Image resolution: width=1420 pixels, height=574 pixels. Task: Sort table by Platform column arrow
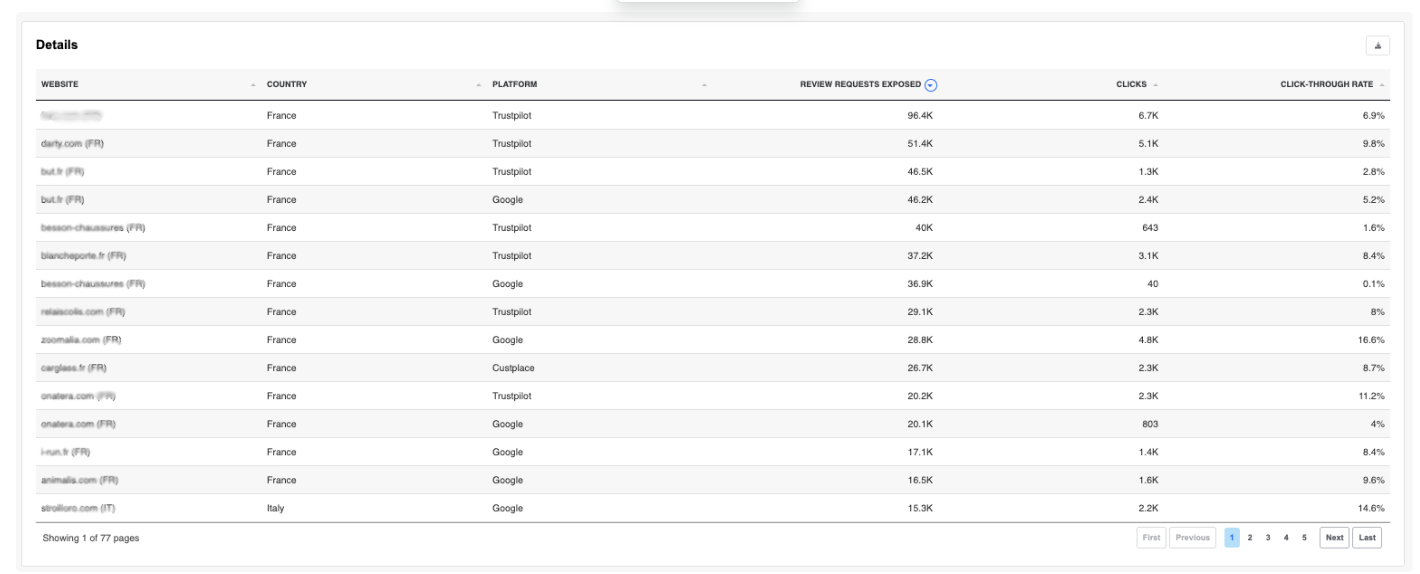pyautogui.click(x=704, y=85)
